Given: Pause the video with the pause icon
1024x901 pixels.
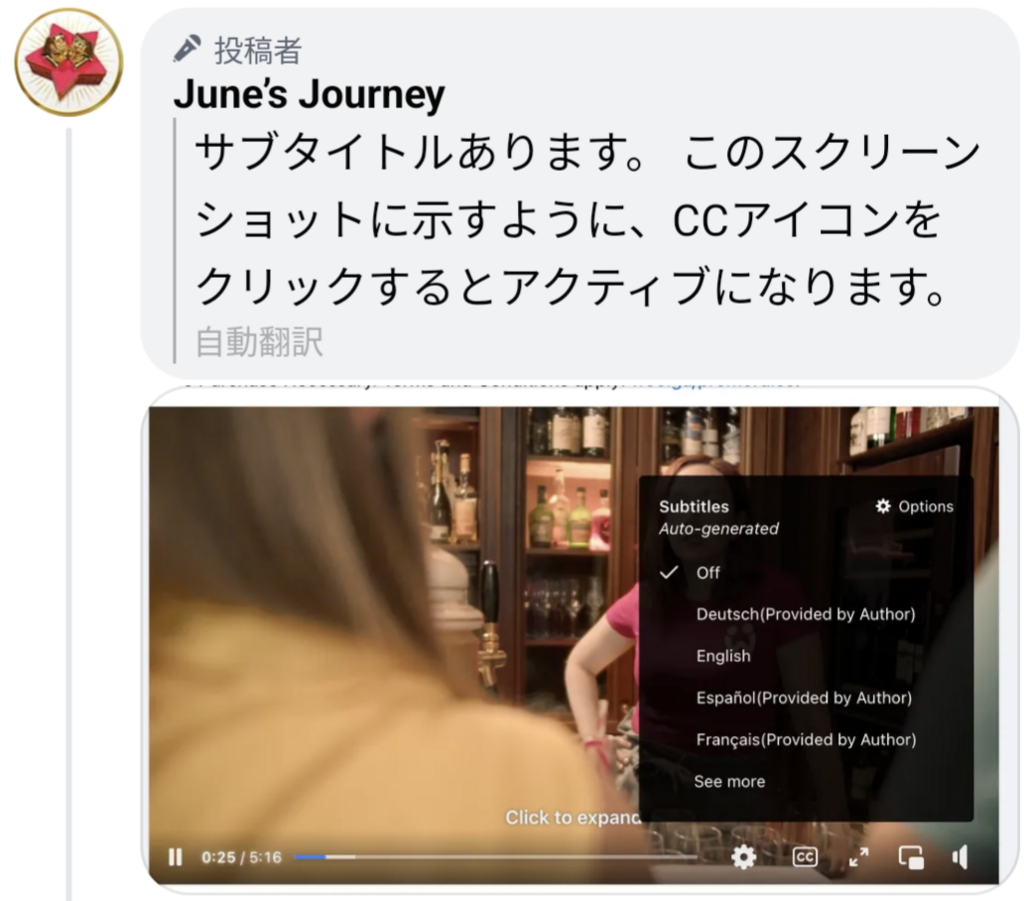Looking at the screenshot, I should (x=175, y=857).
